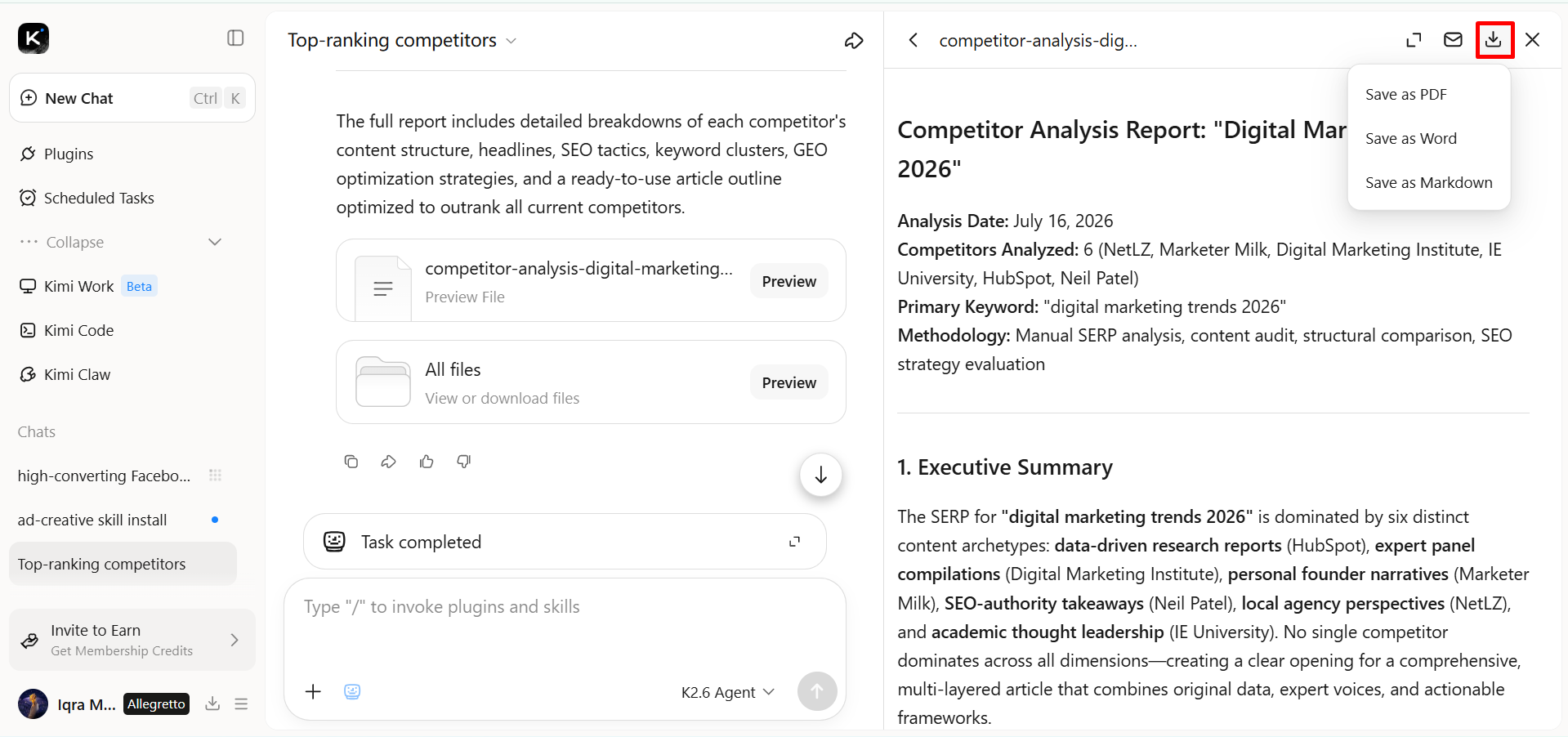Click the All files folder icon
The image size is (1568, 737).
(383, 382)
